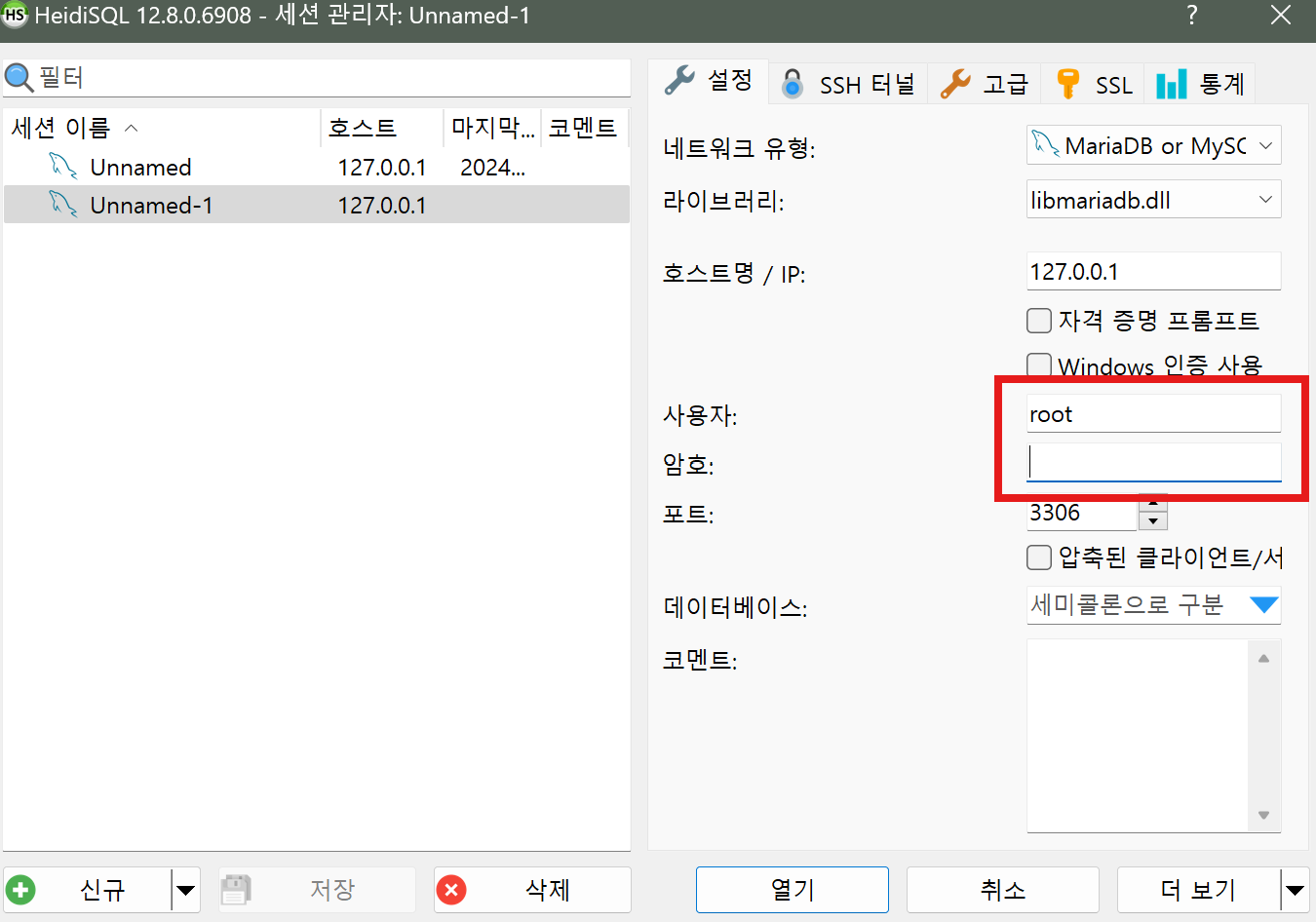Click the green plus icon on 신규 button
The width and height of the screenshot is (1316, 922).
tap(20, 890)
